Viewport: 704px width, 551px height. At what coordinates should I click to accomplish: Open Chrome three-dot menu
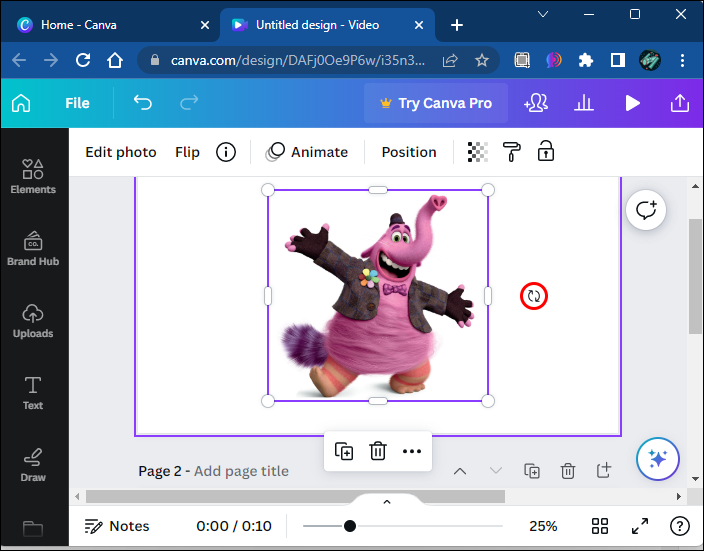(x=682, y=60)
